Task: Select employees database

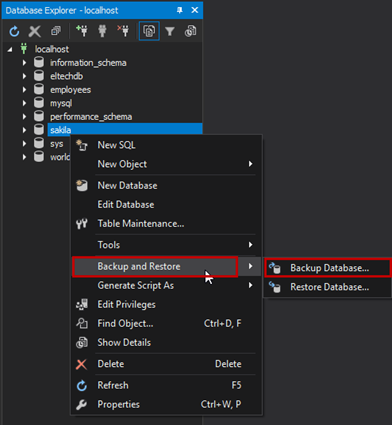Action: (x=70, y=90)
